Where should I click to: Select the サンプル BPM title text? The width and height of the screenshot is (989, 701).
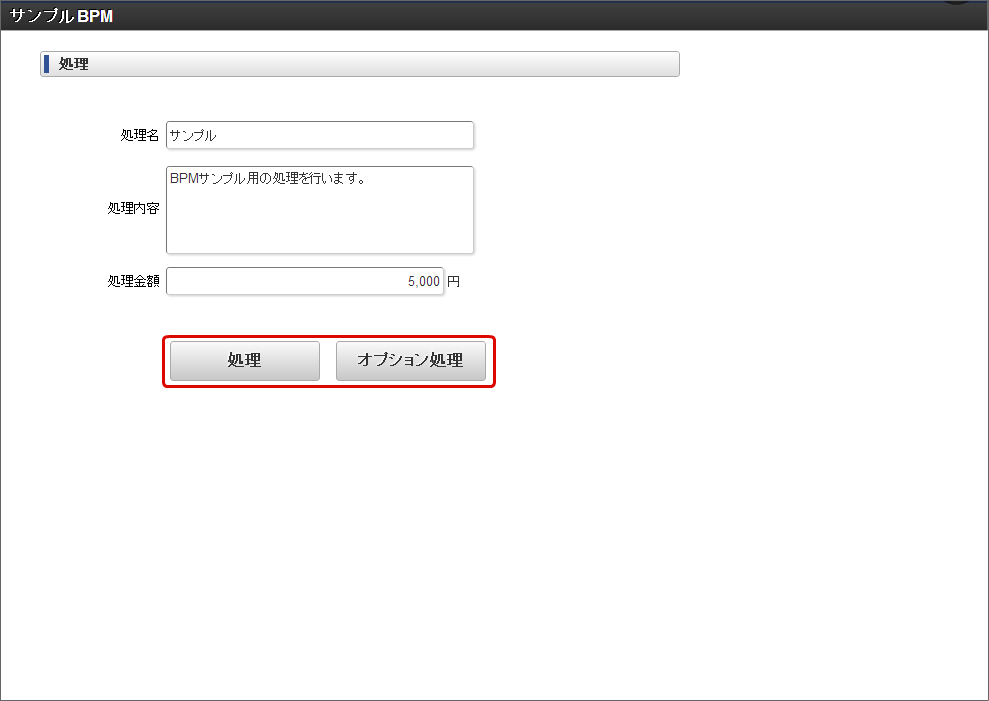pyautogui.click(x=61, y=16)
